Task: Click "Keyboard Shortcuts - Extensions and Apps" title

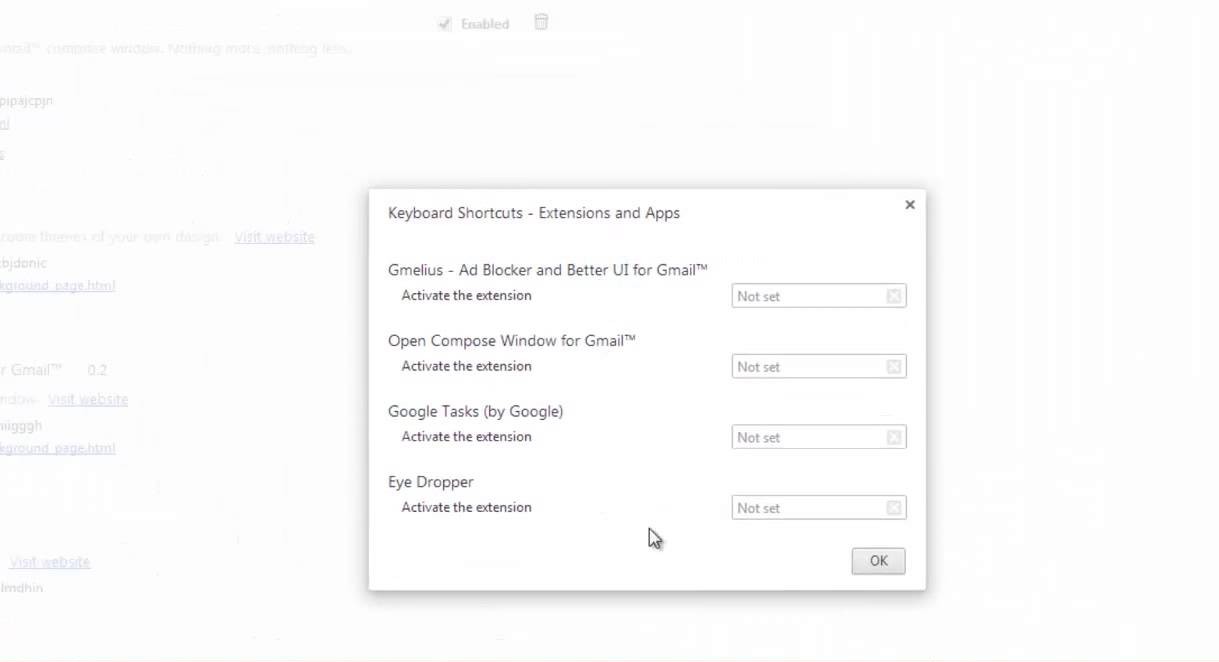Action: coord(534,213)
